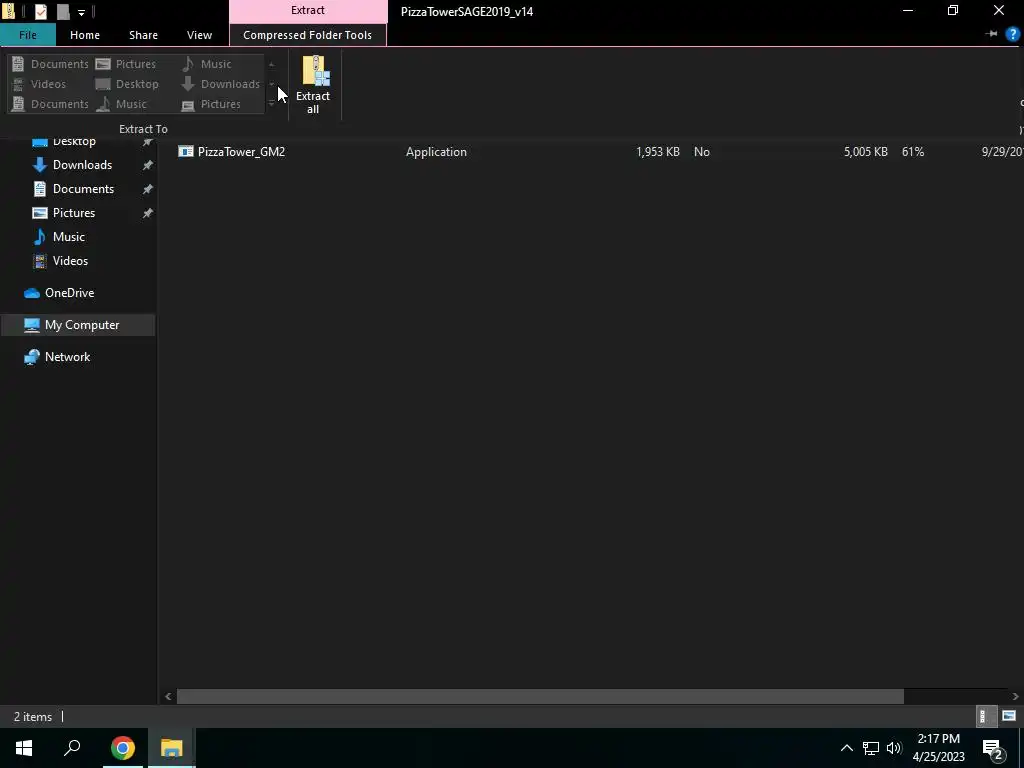
Task: Click the horizontal scrollbar left arrow
Action: click(168, 696)
